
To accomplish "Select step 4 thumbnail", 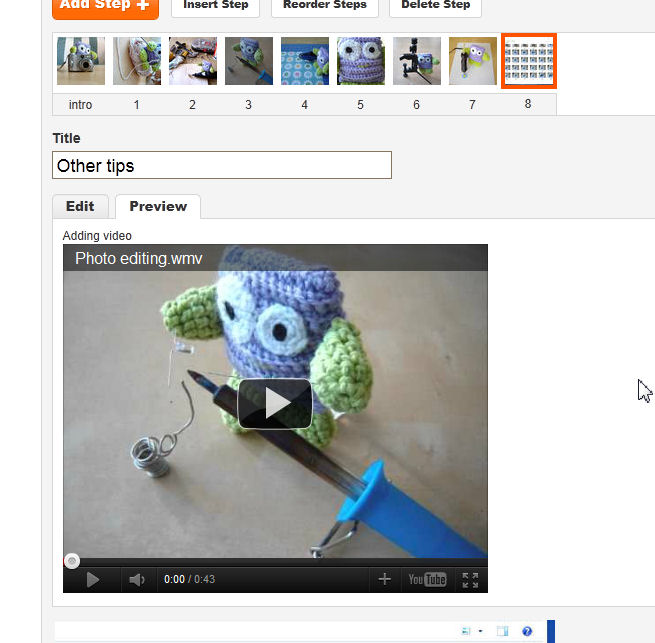I will [305, 61].
